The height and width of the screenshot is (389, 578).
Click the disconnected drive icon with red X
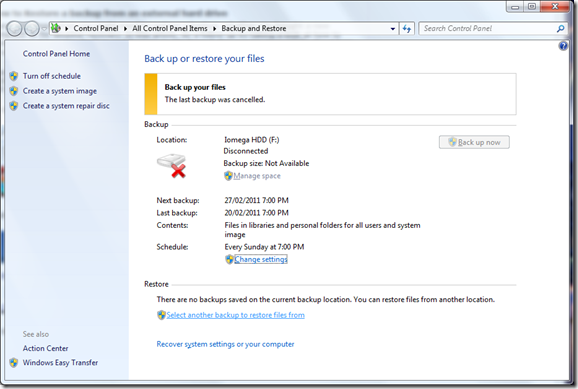coord(171,166)
